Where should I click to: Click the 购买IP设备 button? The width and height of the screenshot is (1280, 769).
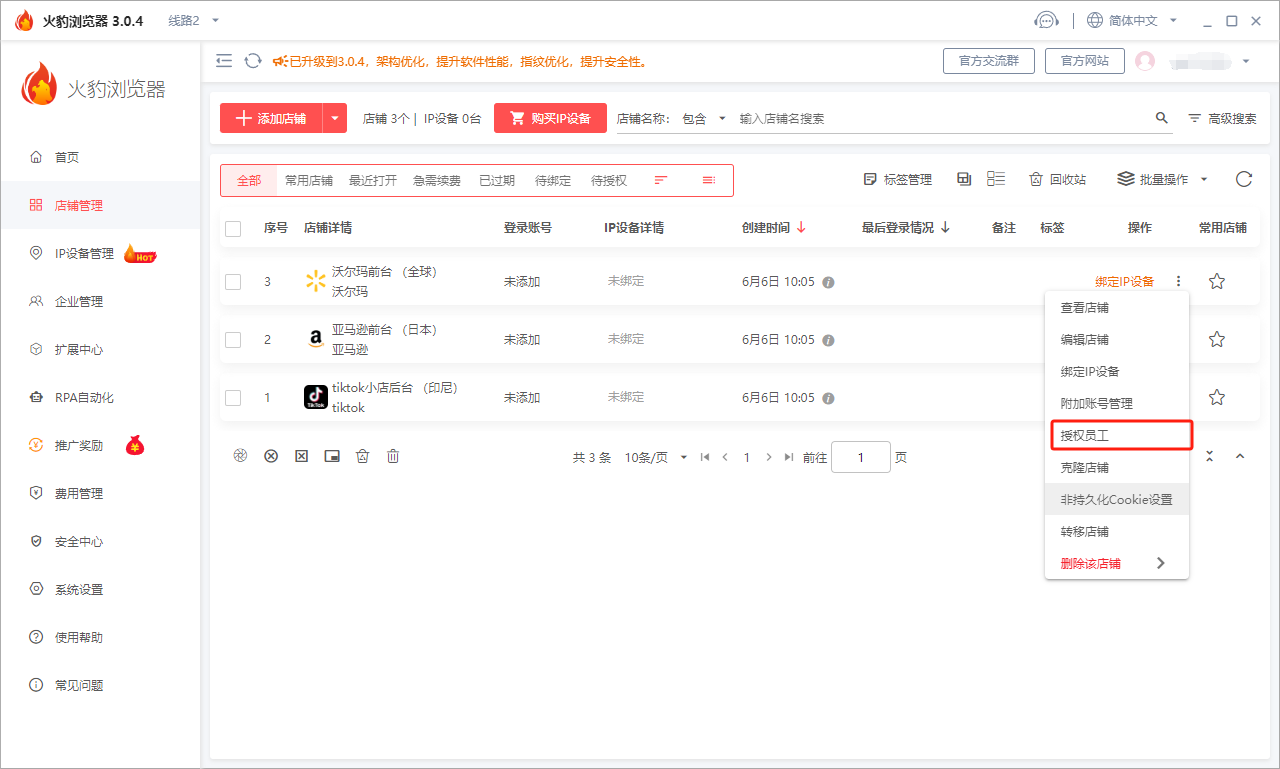tap(550, 118)
